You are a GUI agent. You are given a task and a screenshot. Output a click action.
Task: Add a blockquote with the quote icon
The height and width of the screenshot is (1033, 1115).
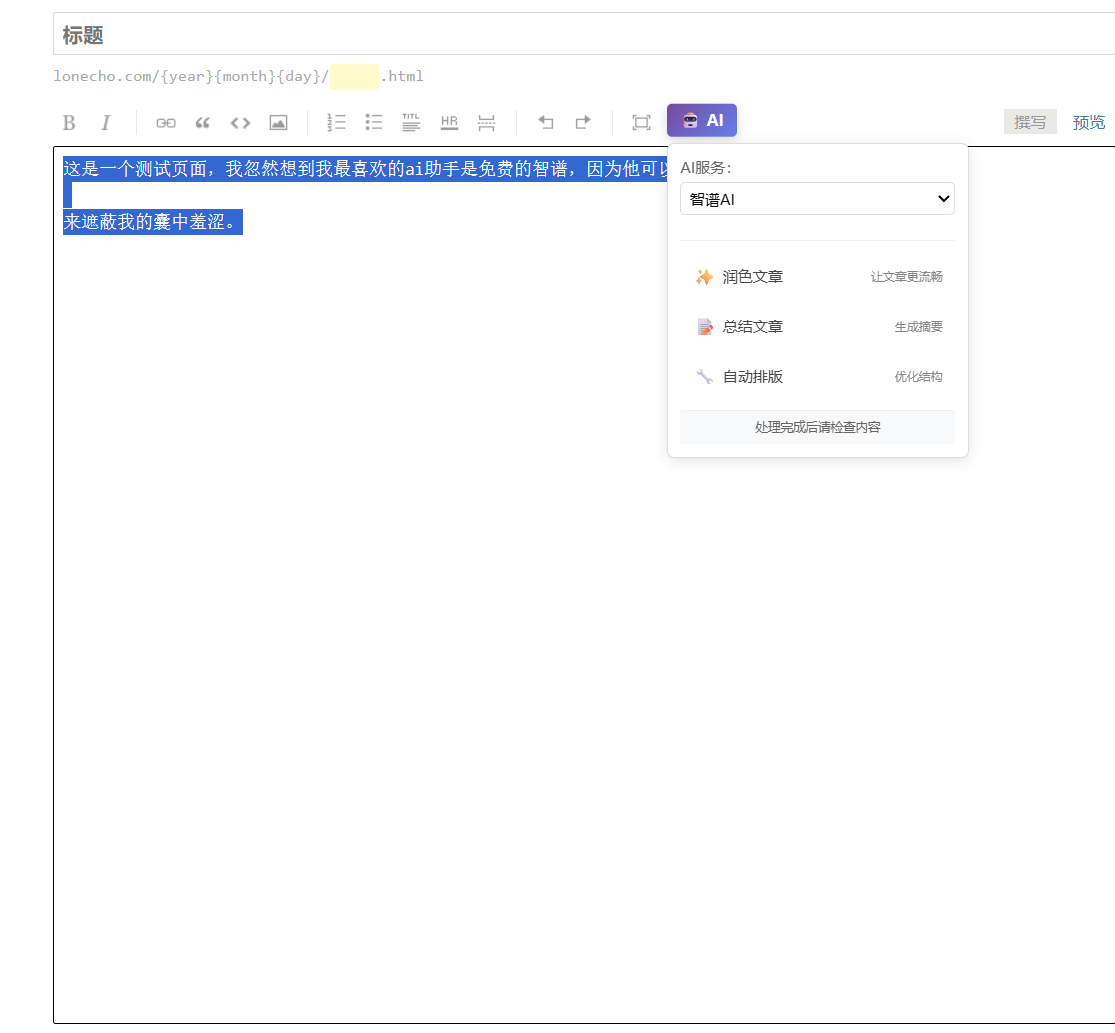click(203, 122)
